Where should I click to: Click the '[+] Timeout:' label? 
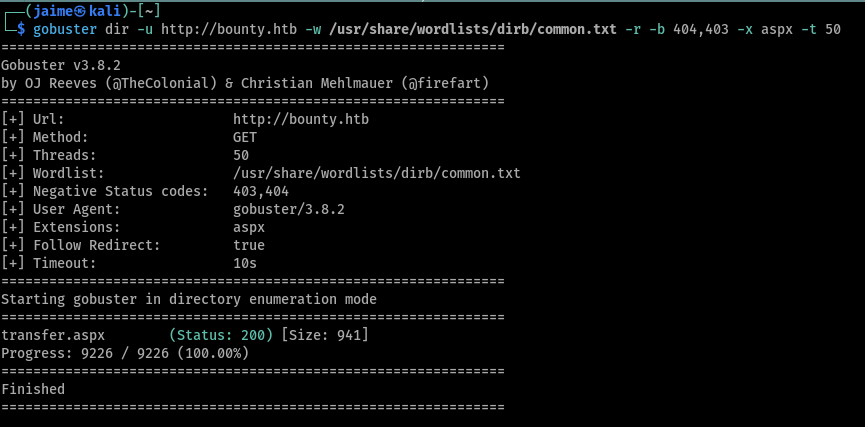49,264
